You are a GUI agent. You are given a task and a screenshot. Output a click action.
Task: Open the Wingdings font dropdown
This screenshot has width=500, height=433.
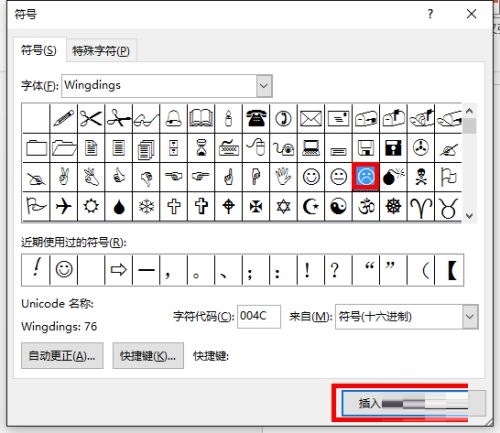pyautogui.click(x=264, y=86)
